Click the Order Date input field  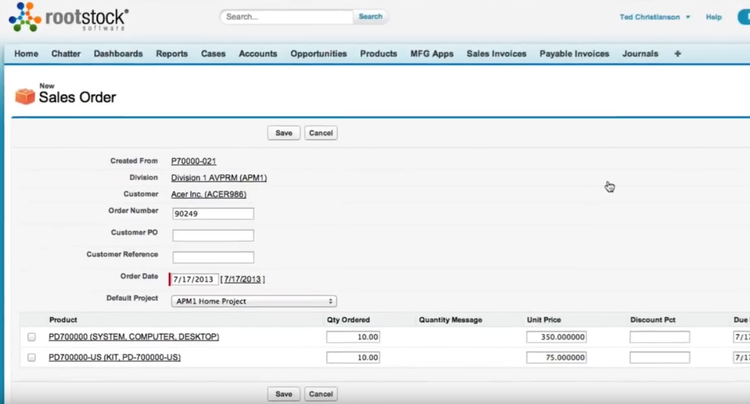tap(194, 279)
